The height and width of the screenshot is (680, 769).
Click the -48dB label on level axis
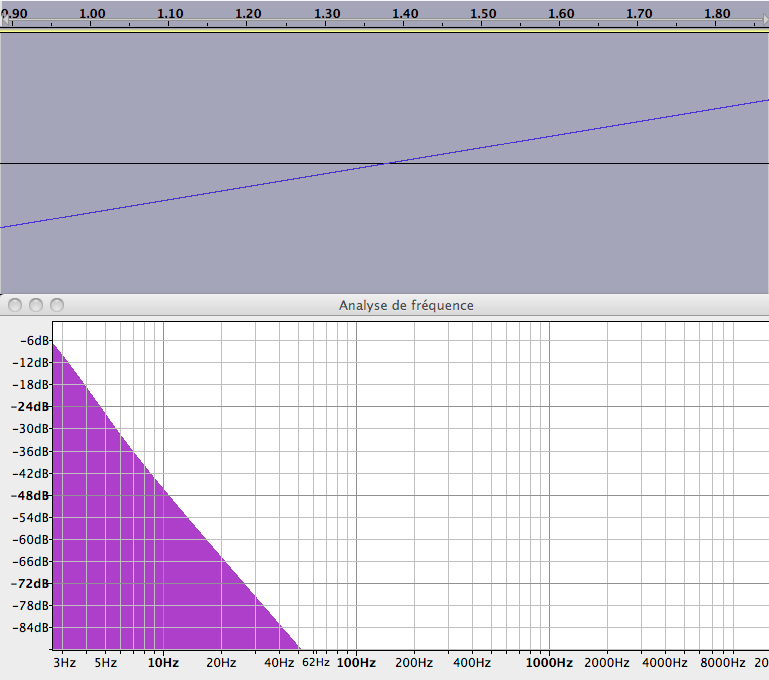30,495
